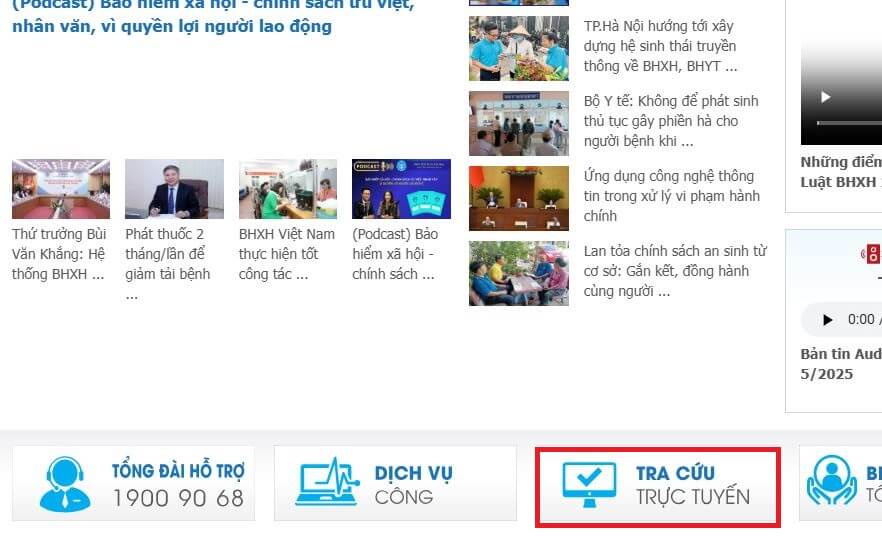Open Bản tin Audio 5/2025 title
The width and height of the screenshot is (882, 536).
(841, 364)
